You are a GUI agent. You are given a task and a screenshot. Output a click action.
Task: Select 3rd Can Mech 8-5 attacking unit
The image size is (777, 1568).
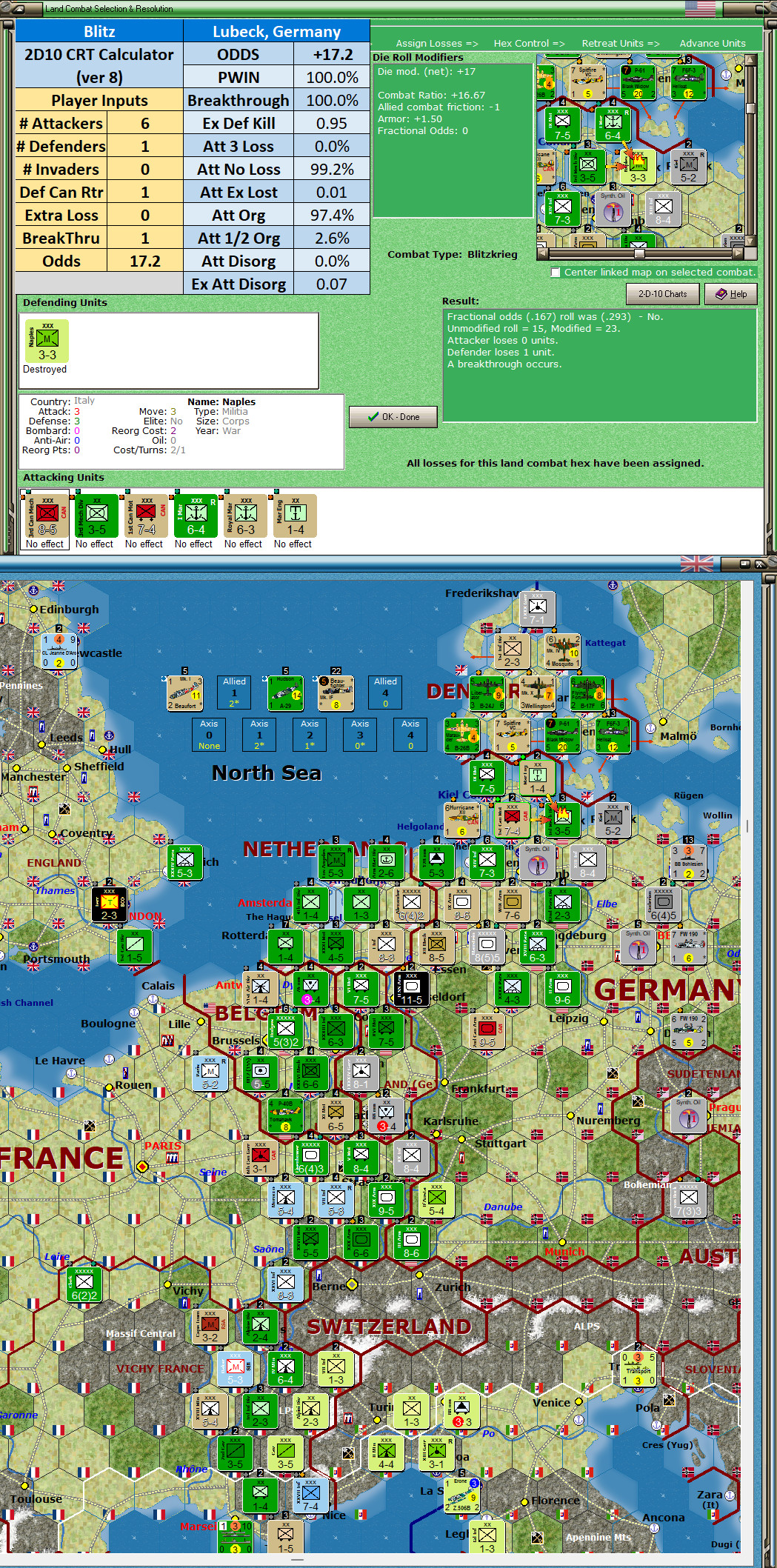(47, 516)
